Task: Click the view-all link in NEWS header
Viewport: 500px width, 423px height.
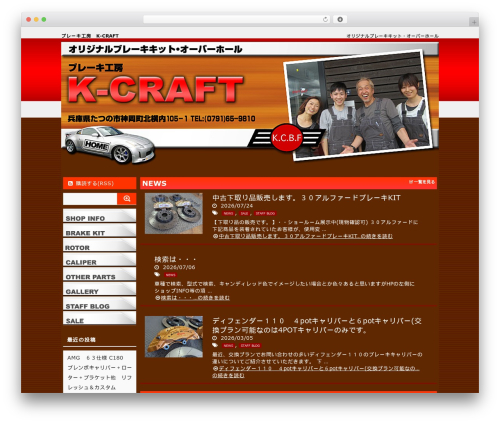Action: coord(422,182)
